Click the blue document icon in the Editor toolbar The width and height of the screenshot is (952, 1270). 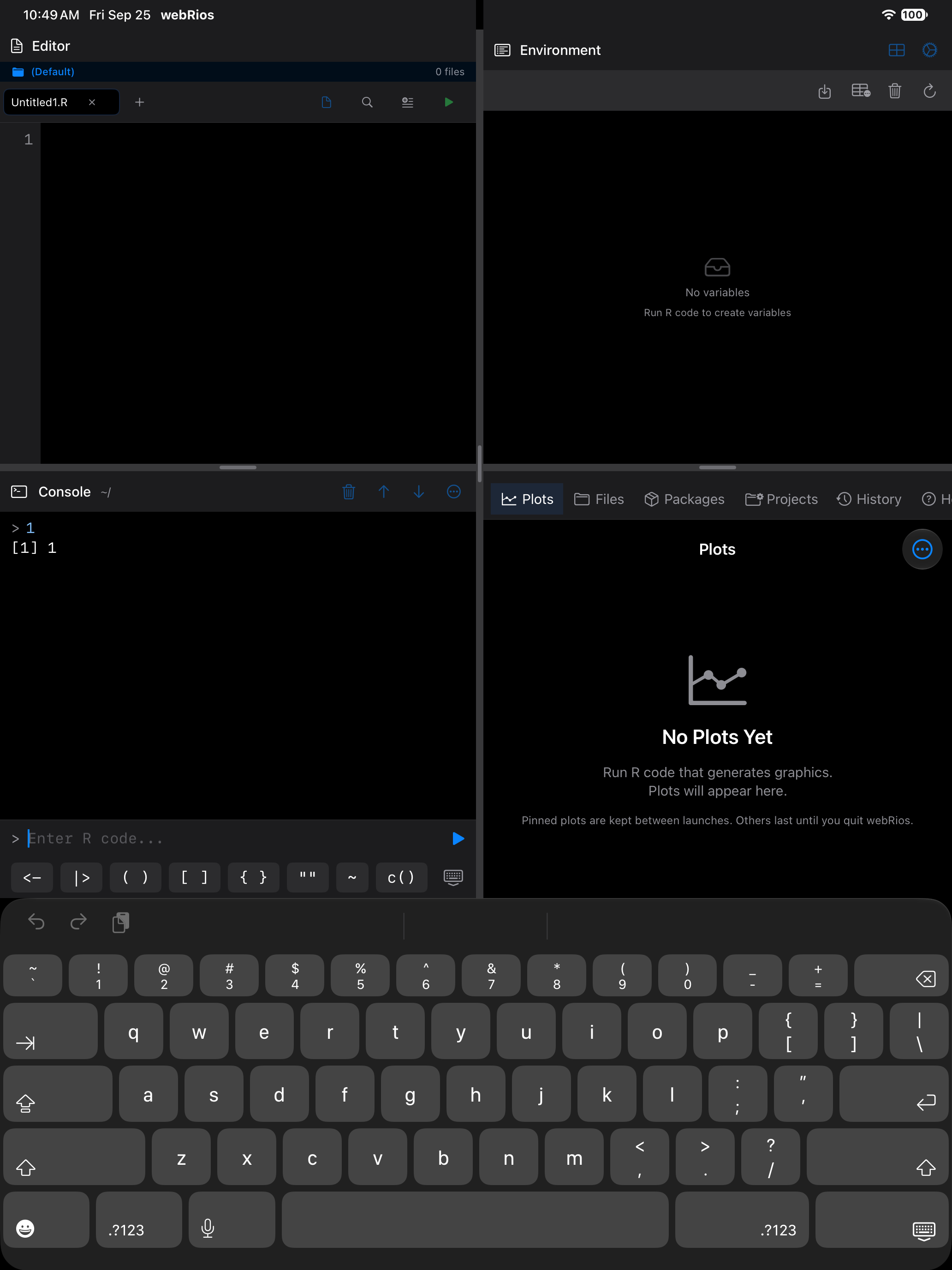[327, 102]
